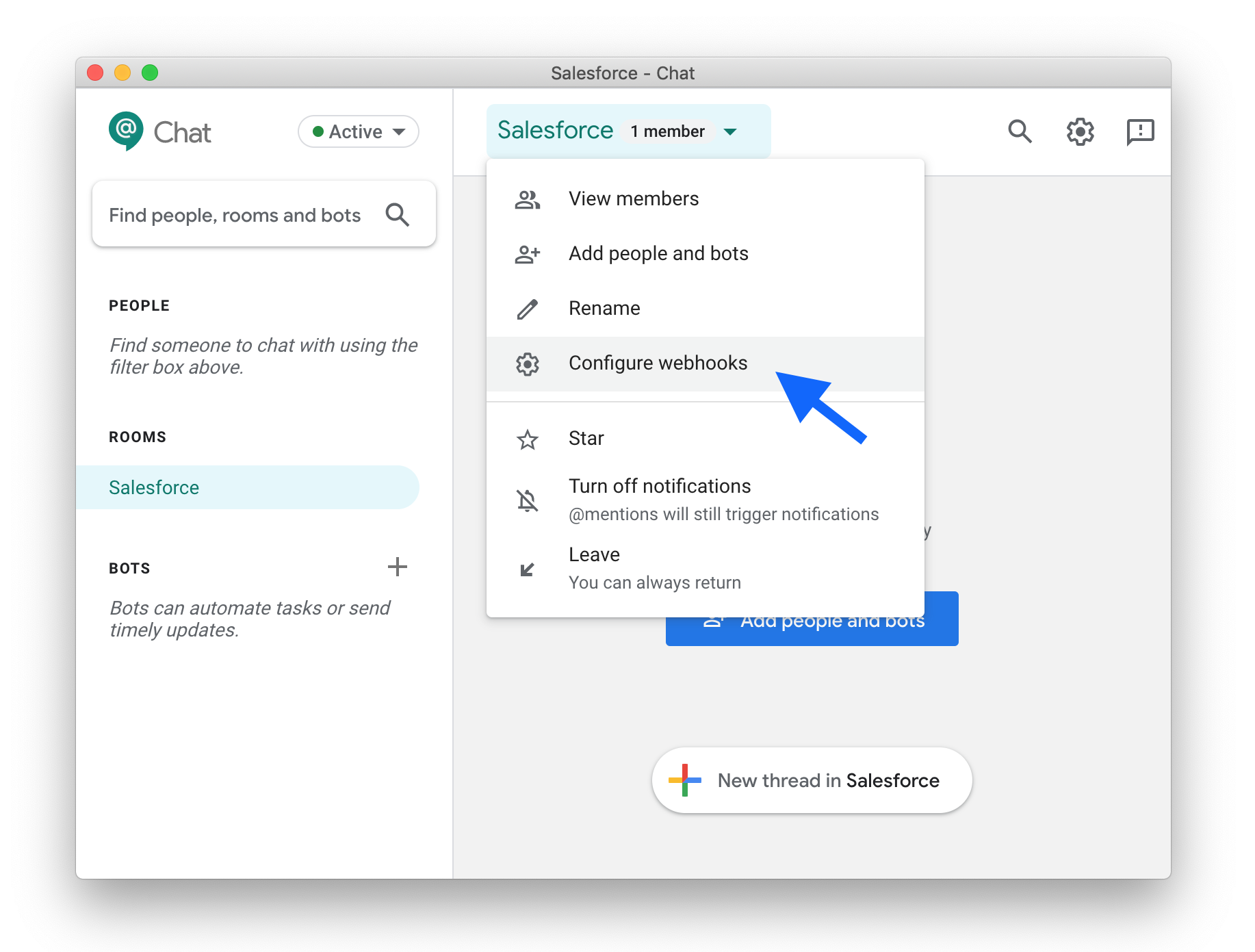Choose Rename from the room menu
This screenshot has width=1255, height=952.
point(706,308)
